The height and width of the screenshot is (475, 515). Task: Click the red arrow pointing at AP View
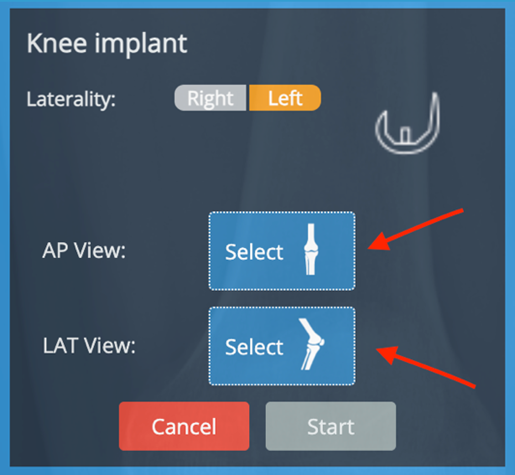coord(415,229)
